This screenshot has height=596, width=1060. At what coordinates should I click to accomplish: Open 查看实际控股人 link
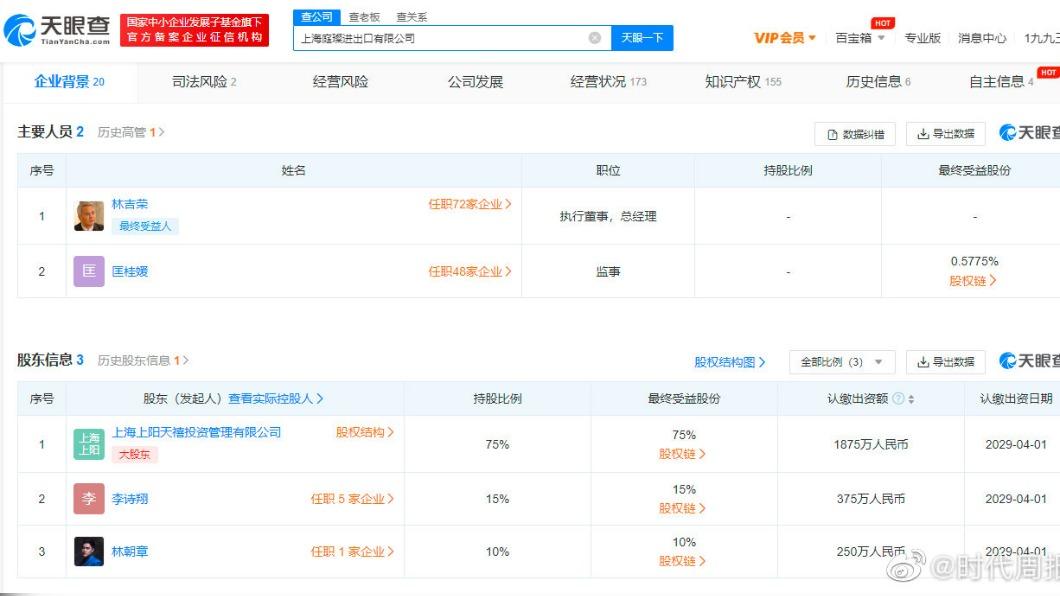(x=276, y=399)
